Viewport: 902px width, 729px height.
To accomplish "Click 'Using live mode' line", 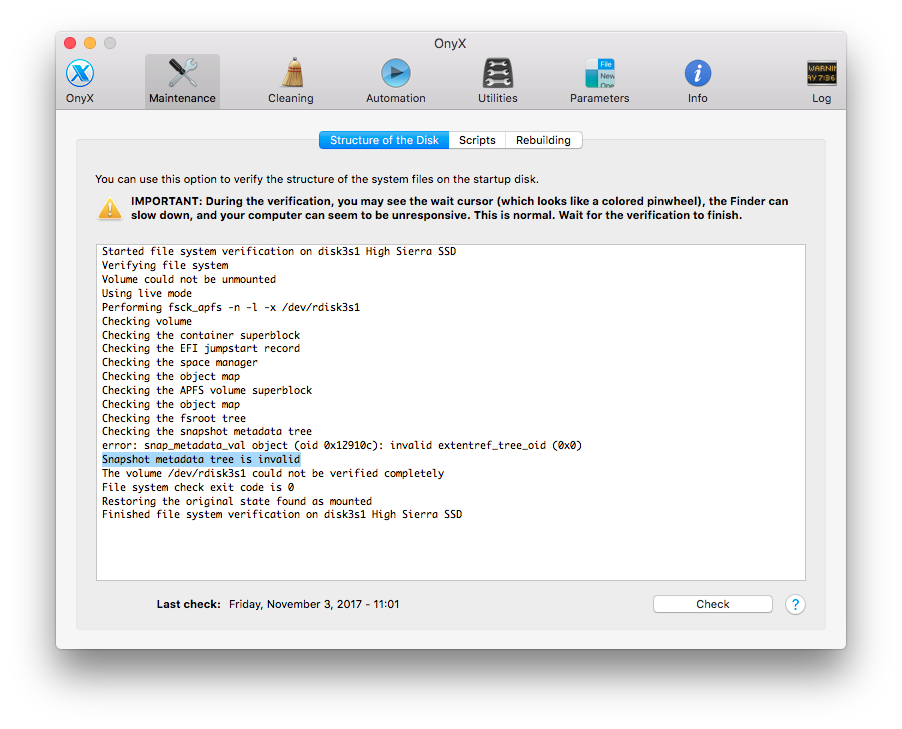I will click(x=147, y=293).
